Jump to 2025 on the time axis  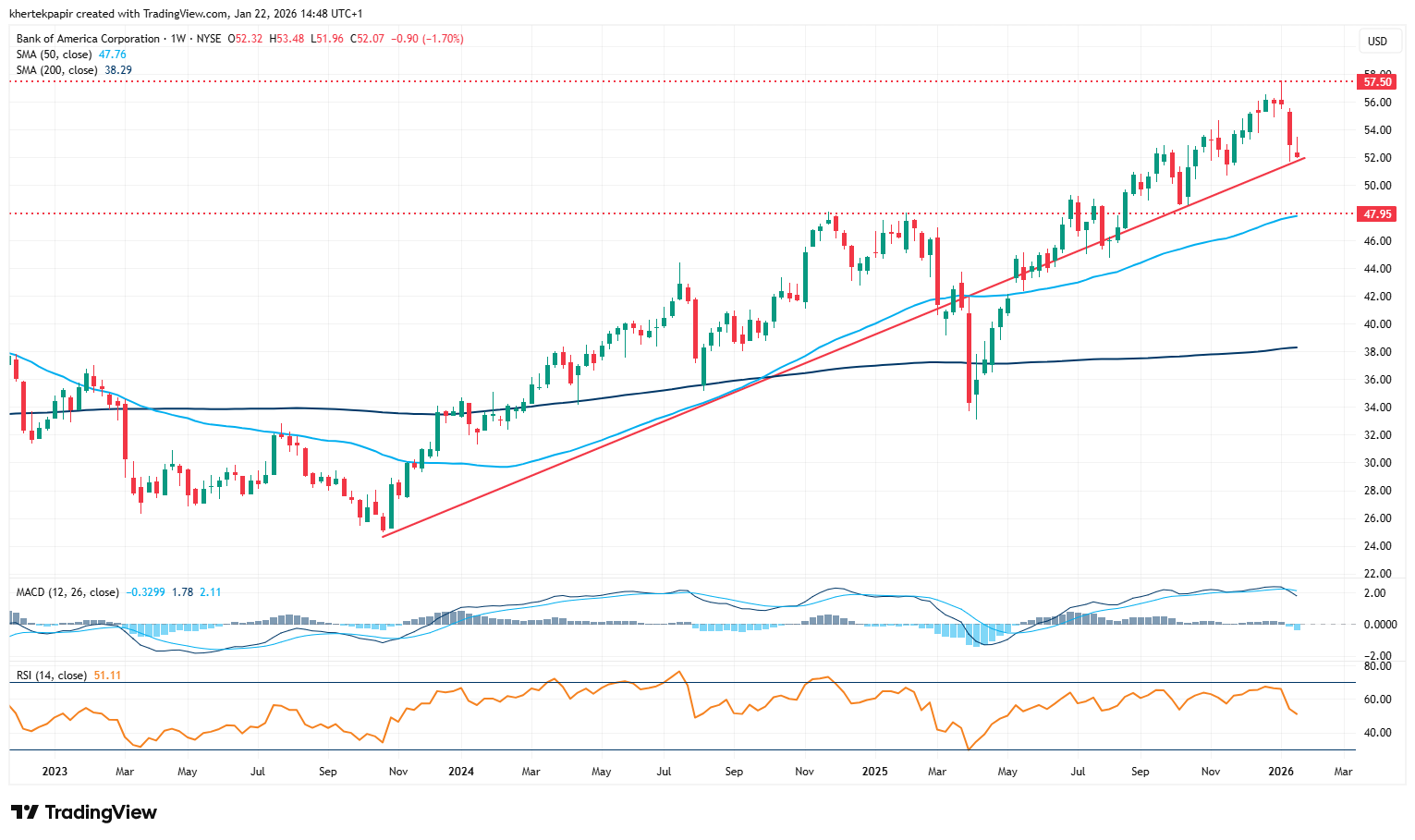click(x=874, y=772)
